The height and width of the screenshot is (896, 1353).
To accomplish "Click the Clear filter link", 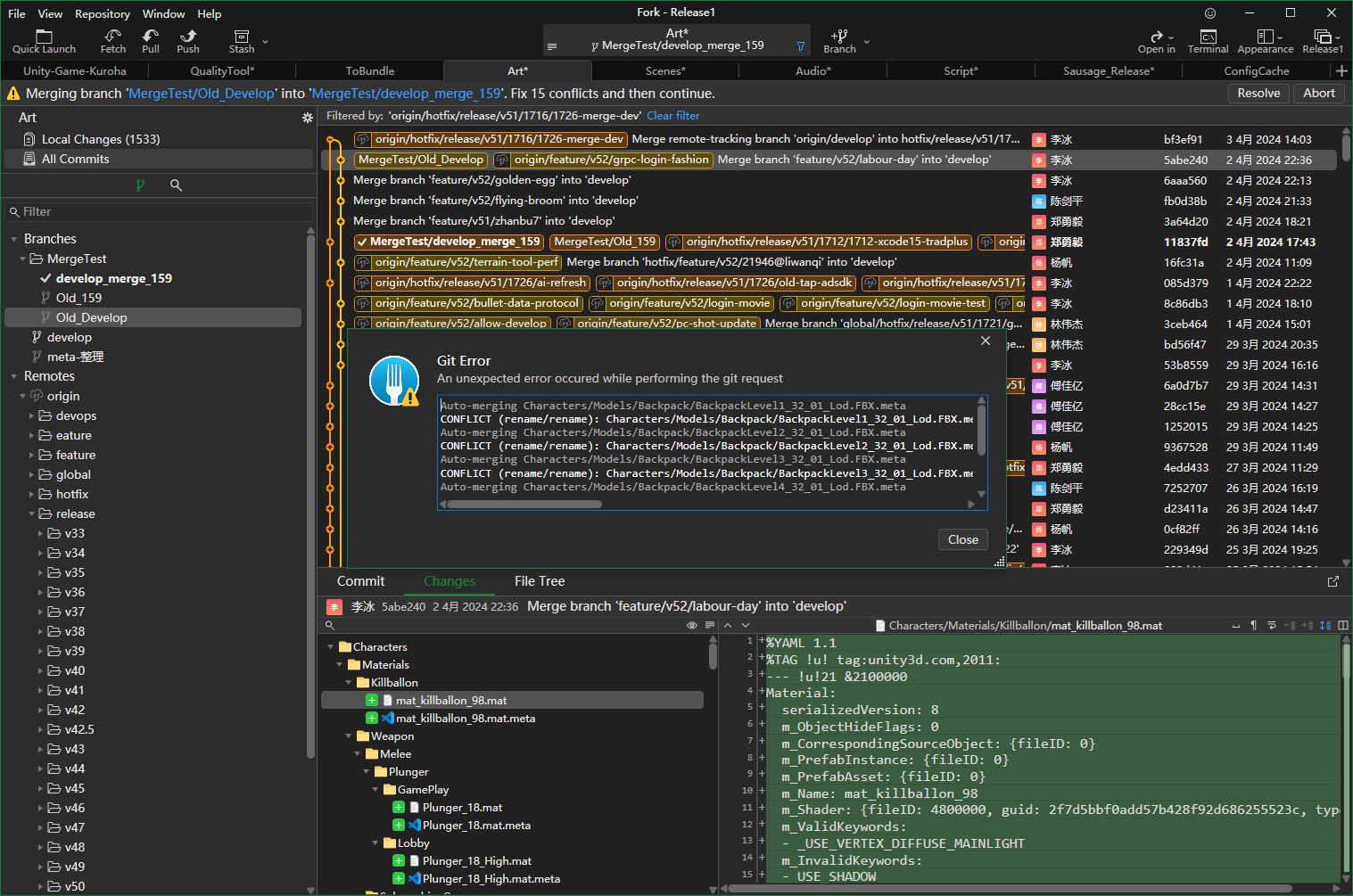I will coord(672,116).
